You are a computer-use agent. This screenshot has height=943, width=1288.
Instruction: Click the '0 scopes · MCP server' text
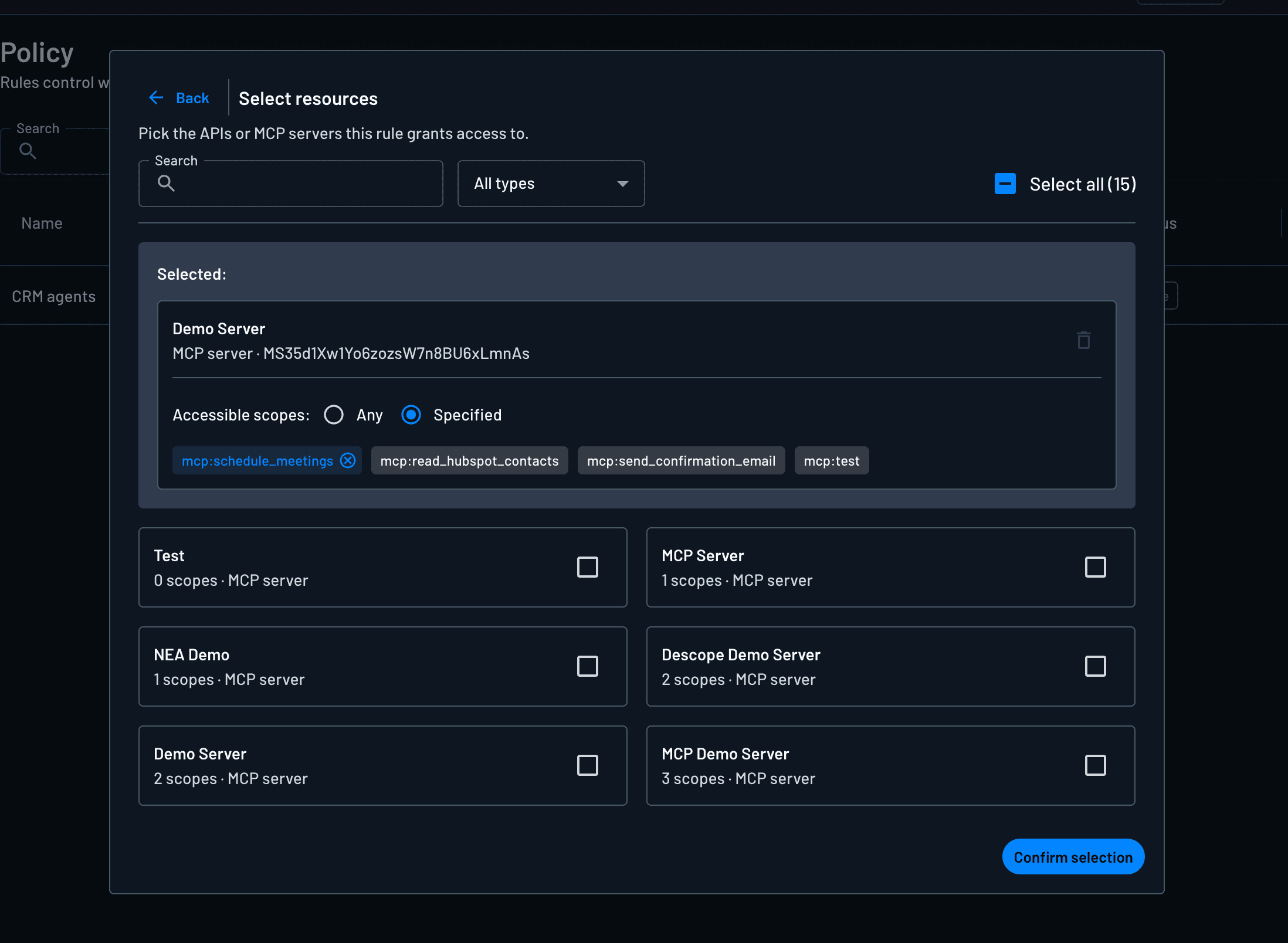click(x=231, y=580)
